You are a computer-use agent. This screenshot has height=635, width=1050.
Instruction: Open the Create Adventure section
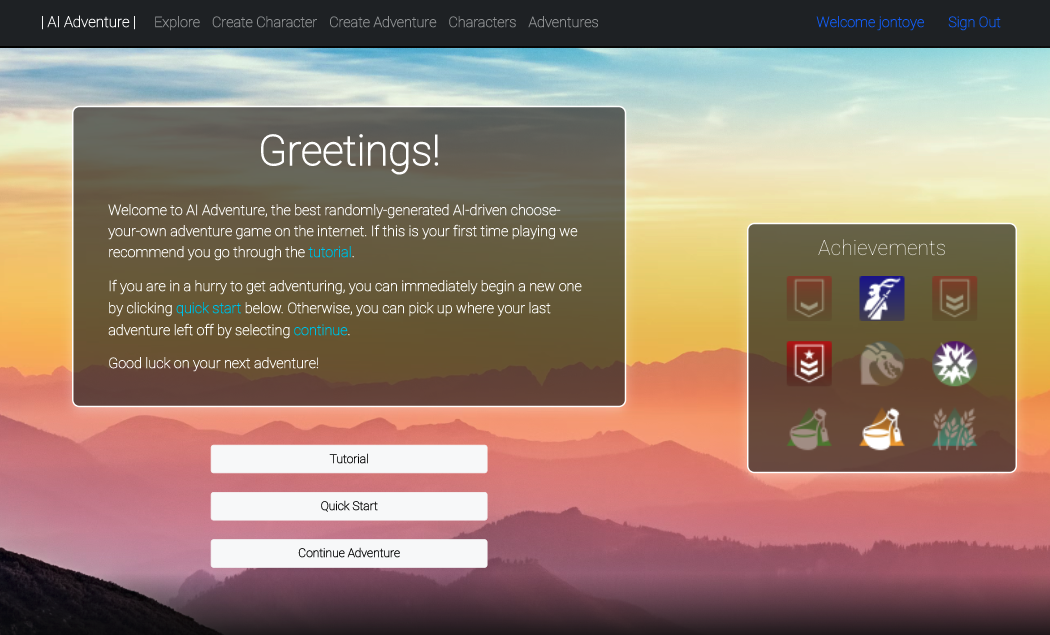[382, 22]
